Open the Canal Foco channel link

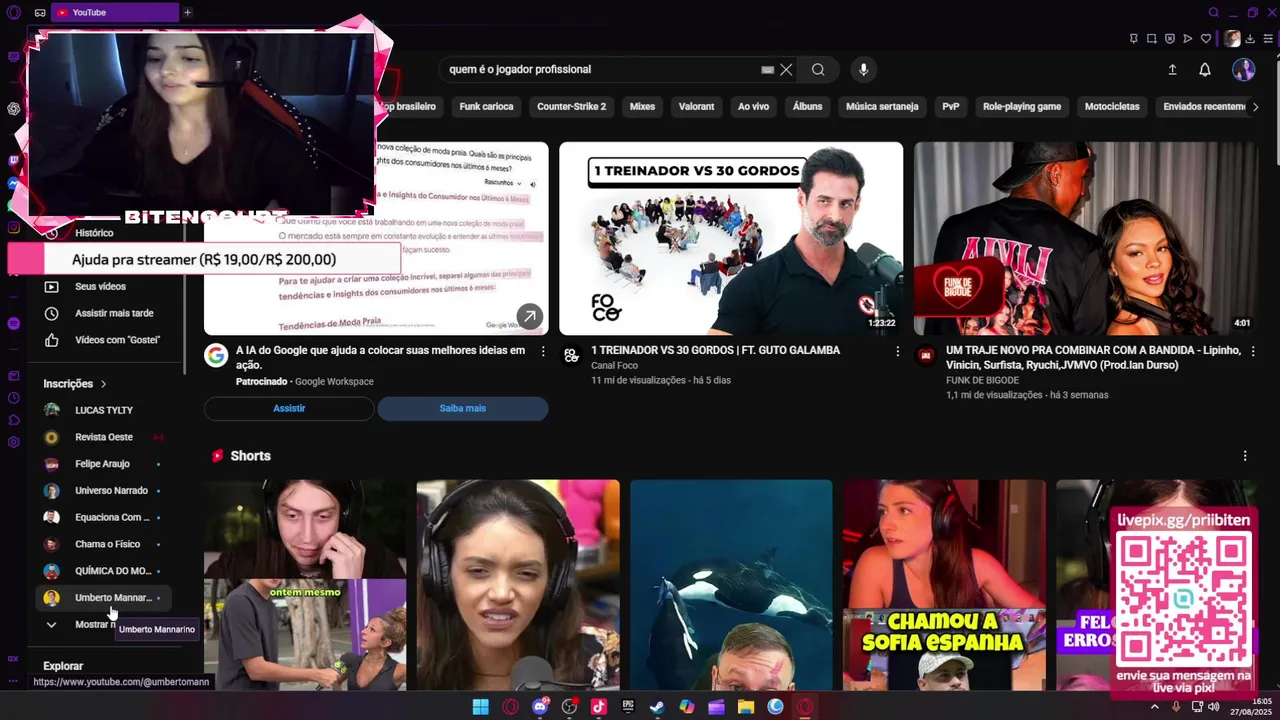click(x=614, y=366)
